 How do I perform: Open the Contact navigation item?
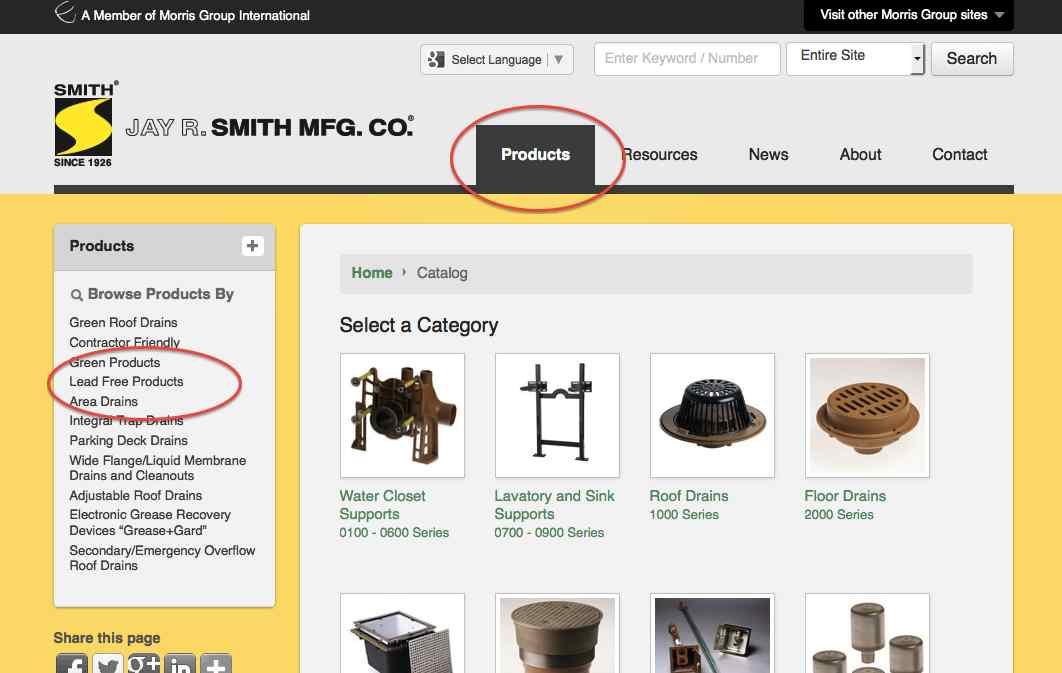click(959, 155)
